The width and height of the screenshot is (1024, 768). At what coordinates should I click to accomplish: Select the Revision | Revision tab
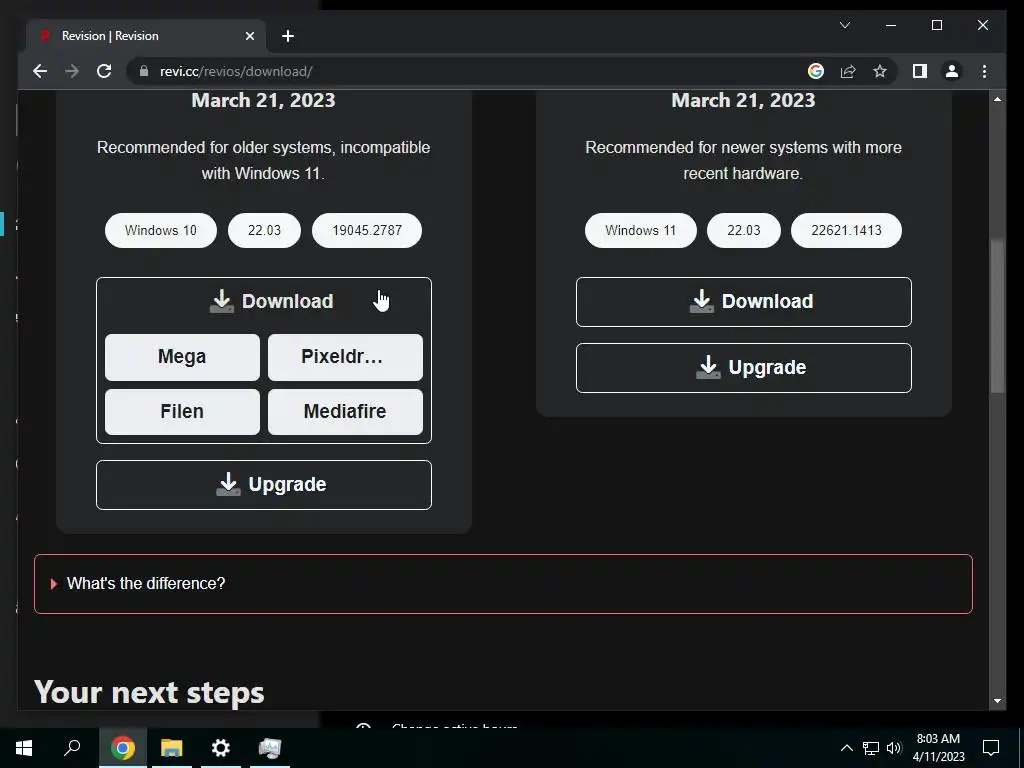(145, 36)
